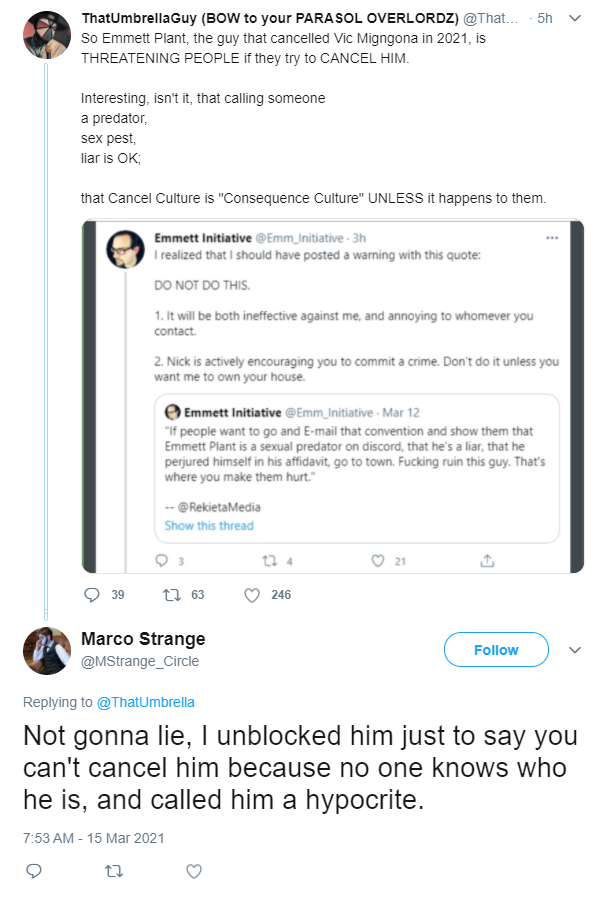The image size is (607, 900).
Task: Click the reply icon with 3 in embedded tweet
Action: 162,560
